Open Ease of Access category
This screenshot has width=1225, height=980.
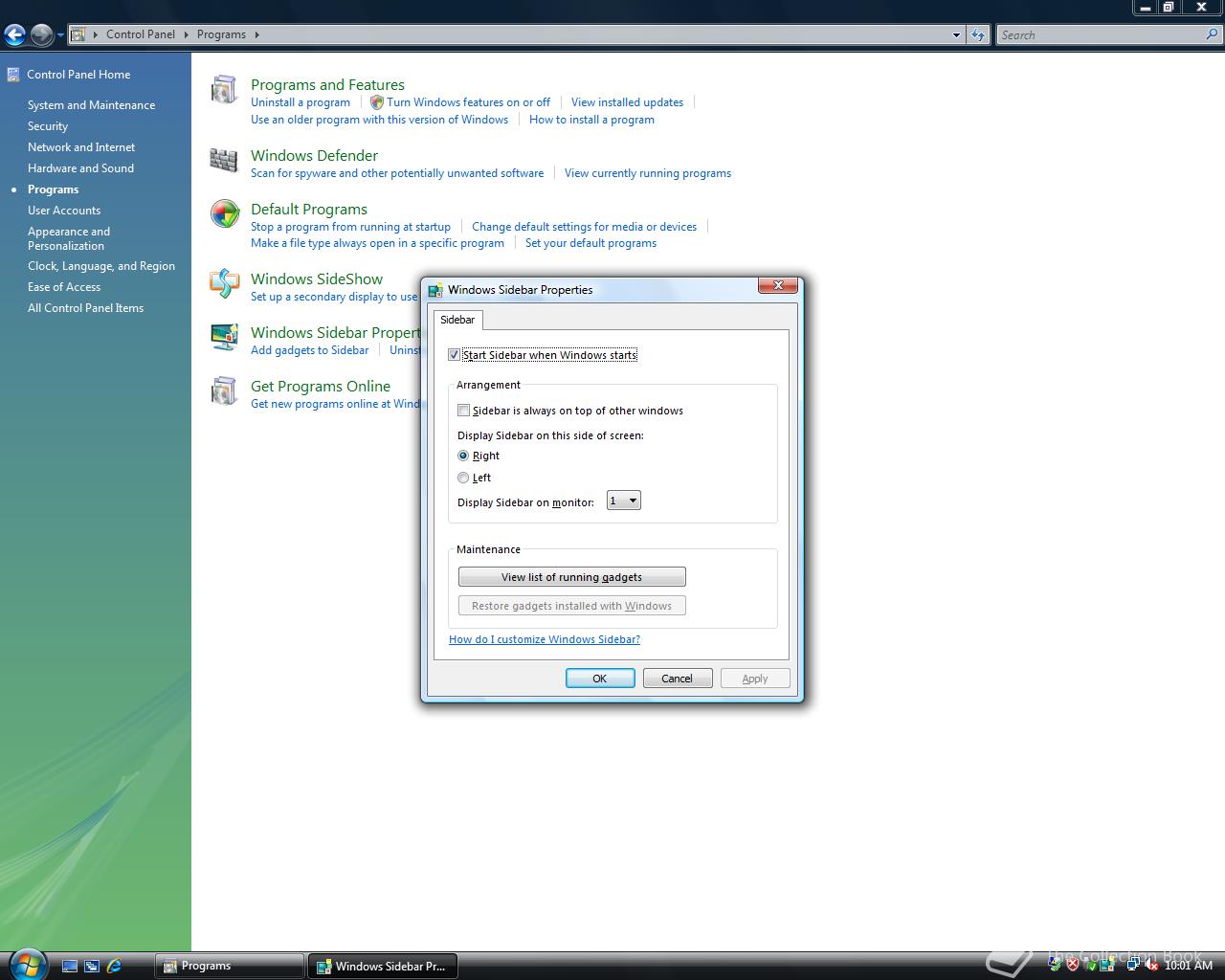64,287
